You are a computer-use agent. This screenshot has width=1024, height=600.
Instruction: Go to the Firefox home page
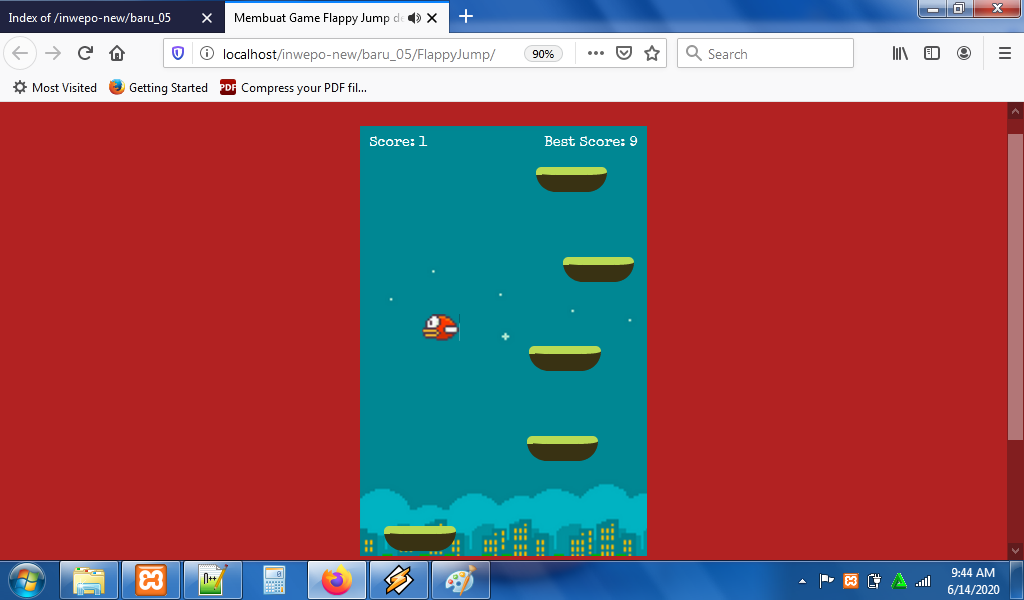(117, 54)
